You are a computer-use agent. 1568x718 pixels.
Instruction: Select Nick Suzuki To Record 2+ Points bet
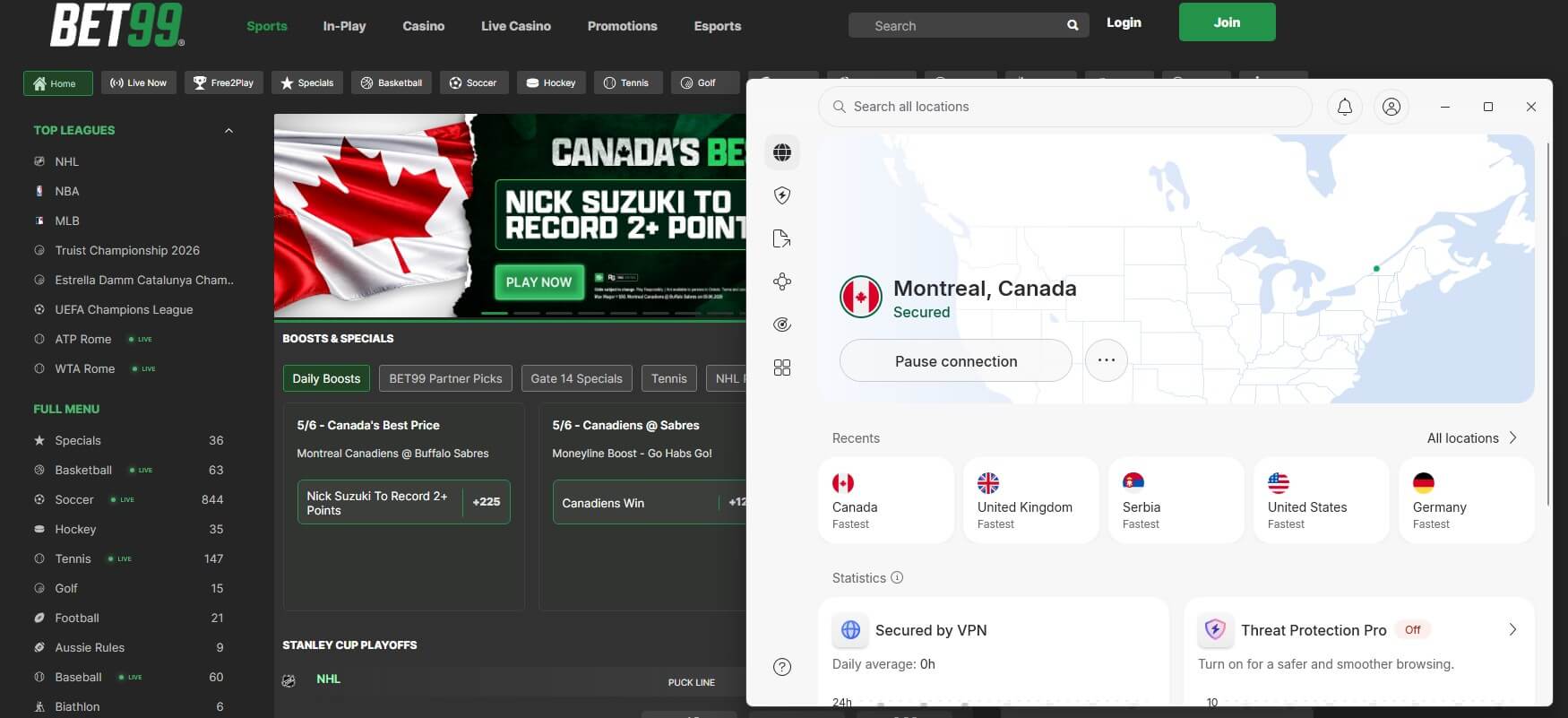[404, 502]
